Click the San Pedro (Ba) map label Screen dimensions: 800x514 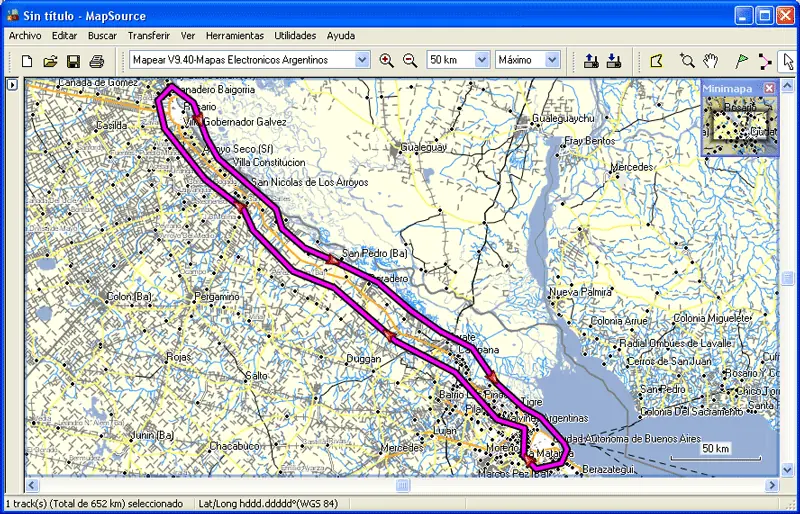coord(374,253)
